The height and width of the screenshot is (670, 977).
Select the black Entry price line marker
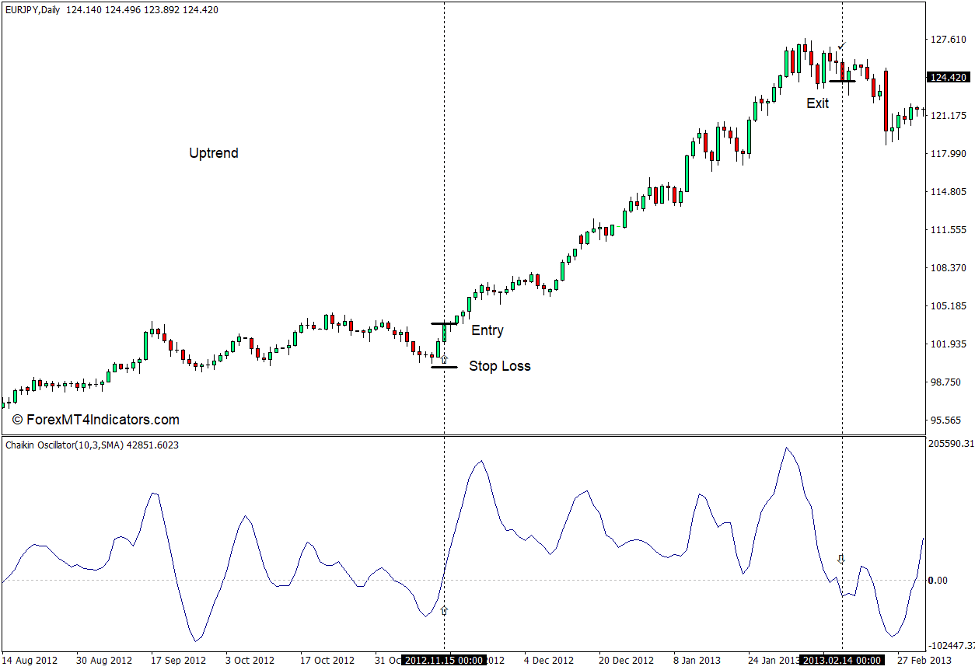point(443,322)
